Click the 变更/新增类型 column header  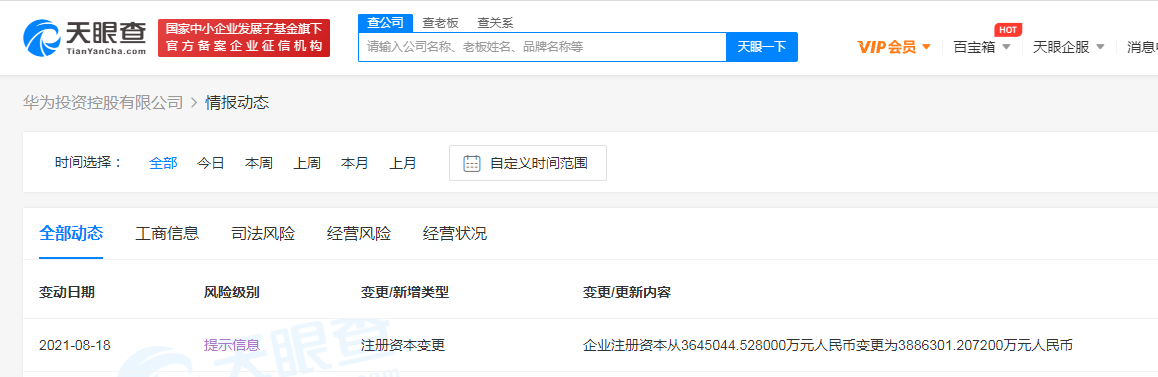[x=405, y=292]
